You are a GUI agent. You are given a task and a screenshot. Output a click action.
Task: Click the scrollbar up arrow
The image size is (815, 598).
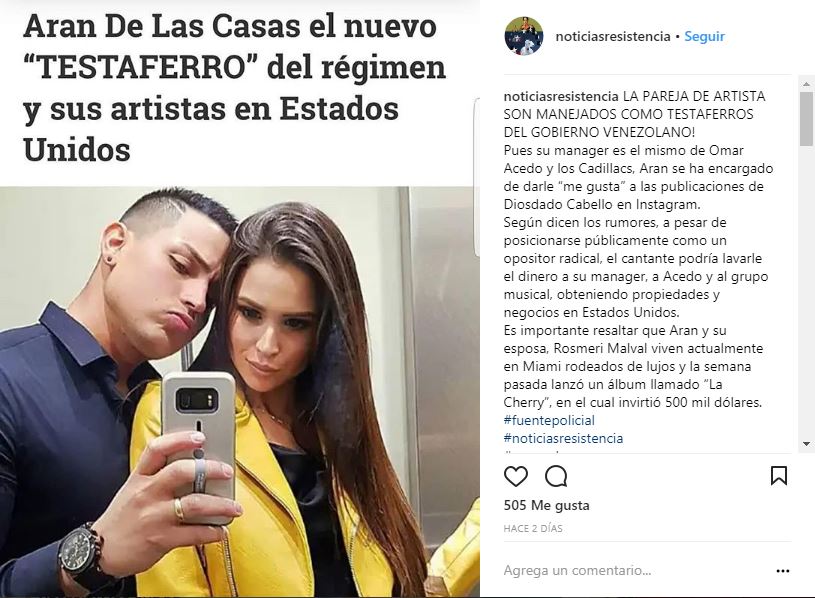pyautogui.click(x=806, y=84)
